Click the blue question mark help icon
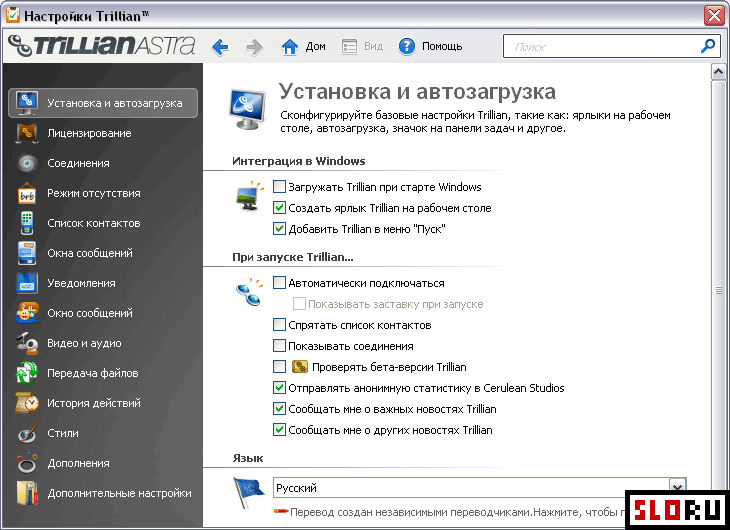This screenshot has height=530, width=730. click(x=407, y=47)
